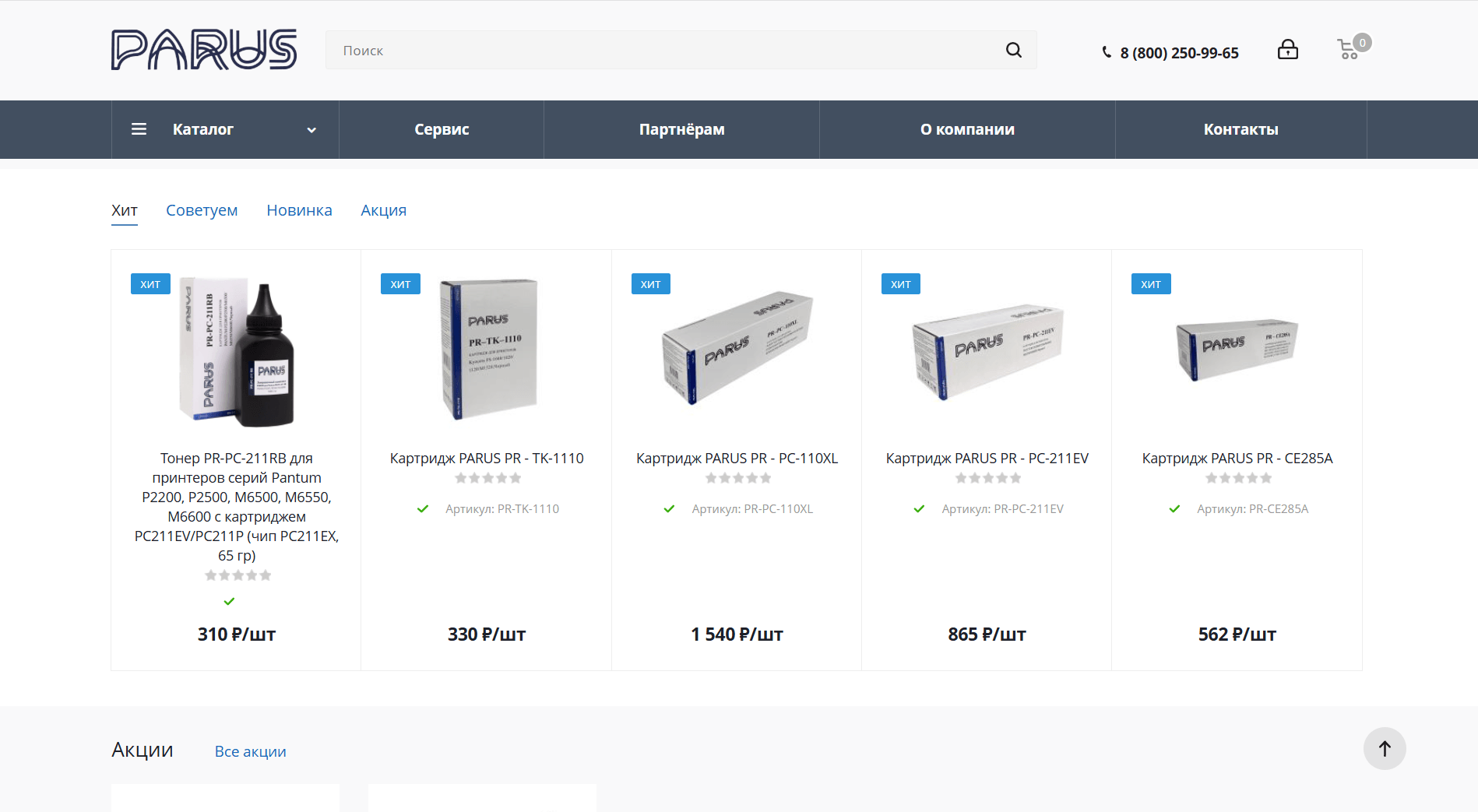
Task: Open the Партнёрам menu item
Action: 681,129
